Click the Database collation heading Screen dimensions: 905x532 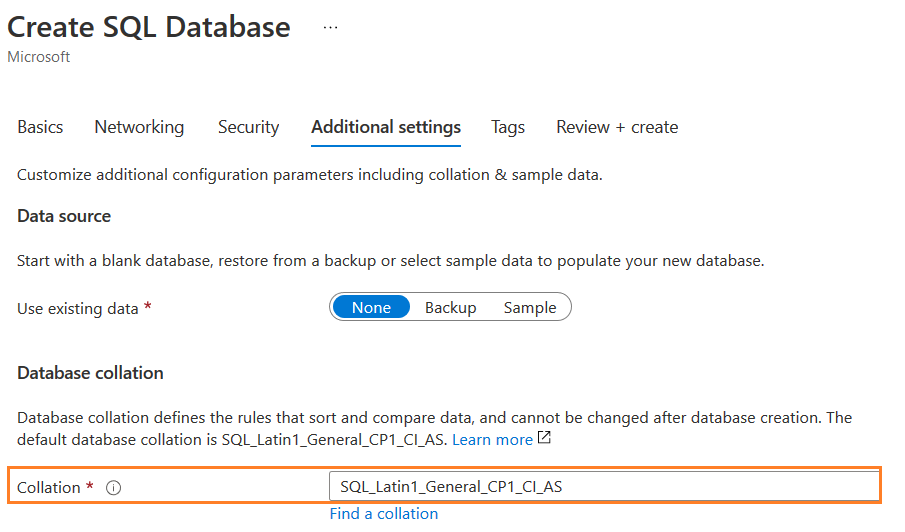(x=90, y=373)
